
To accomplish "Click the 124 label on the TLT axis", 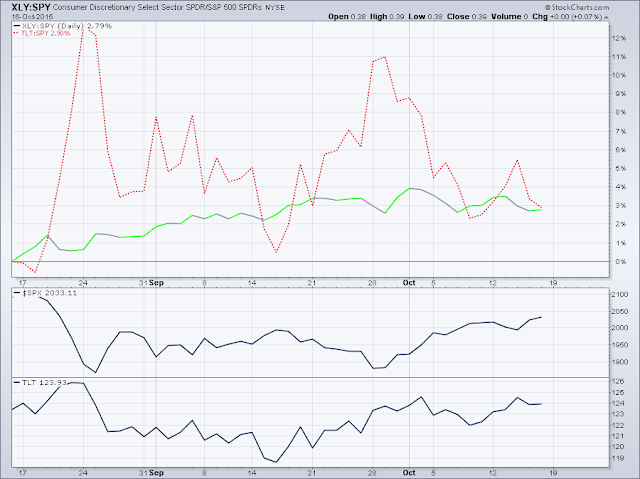I will coord(618,404).
